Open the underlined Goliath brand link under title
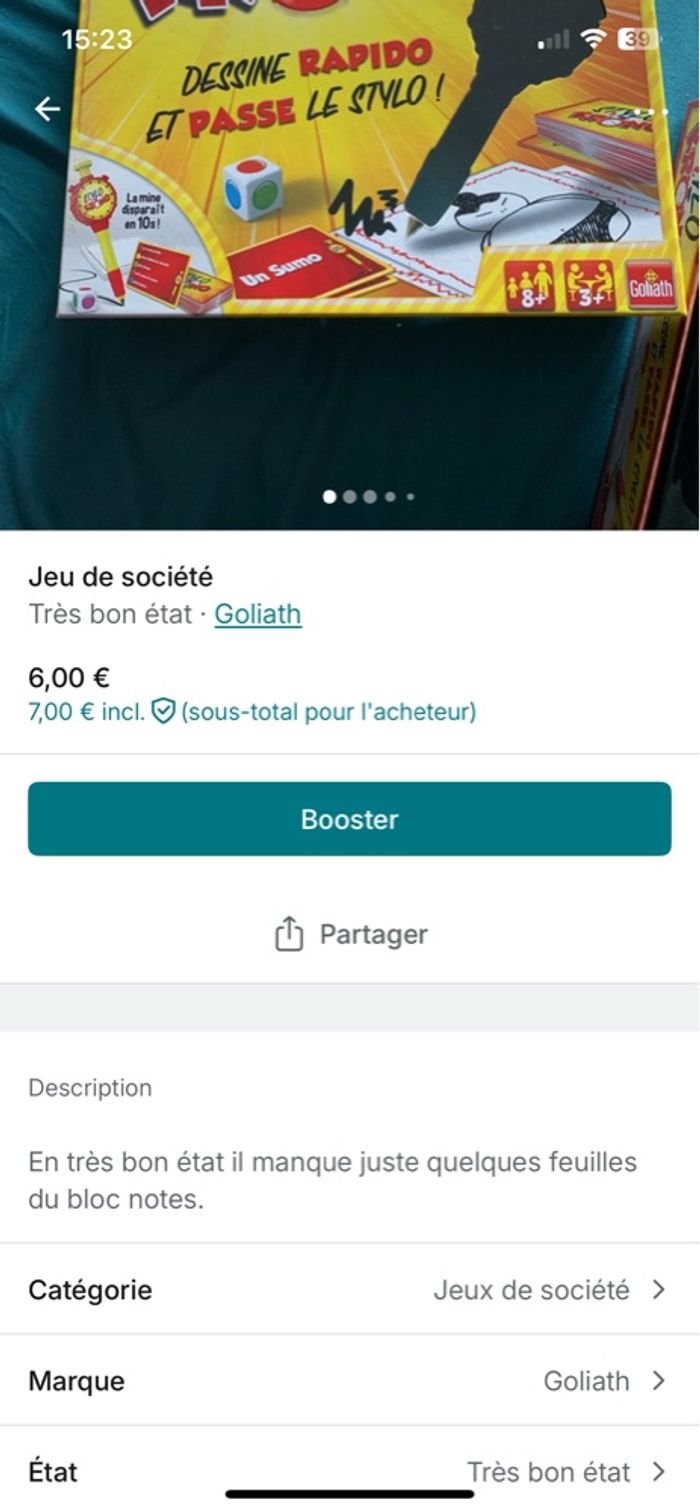 coord(258,614)
